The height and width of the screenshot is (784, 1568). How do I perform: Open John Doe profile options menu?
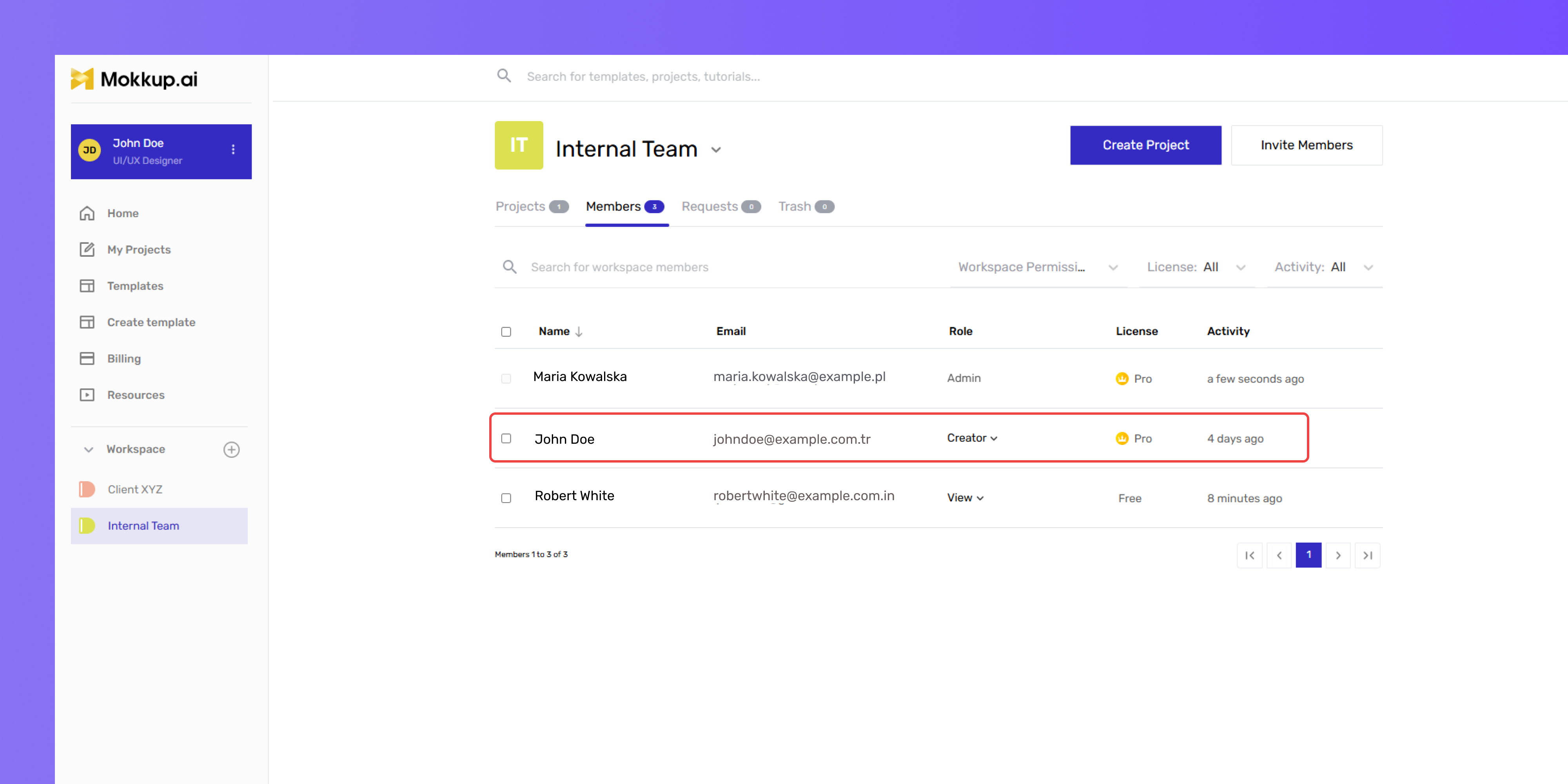coord(233,150)
